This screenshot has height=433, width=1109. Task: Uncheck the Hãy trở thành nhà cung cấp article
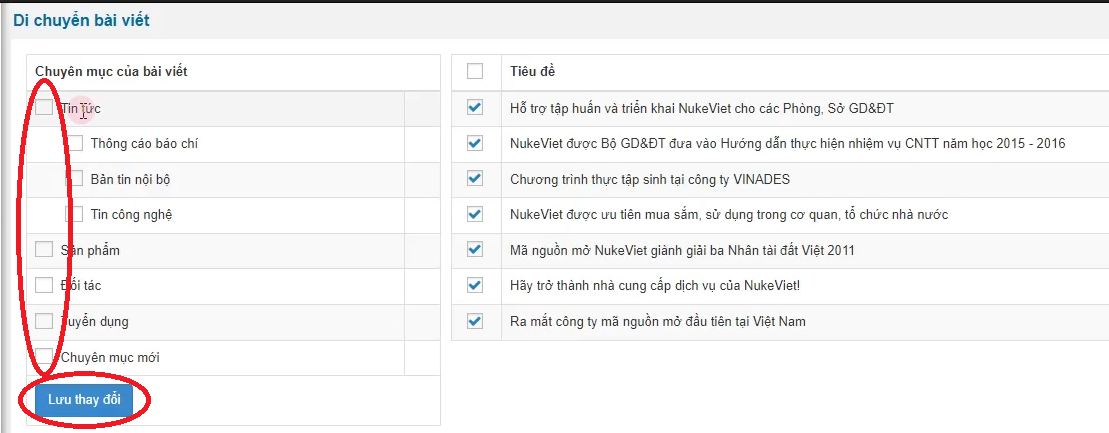tap(475, 285)
